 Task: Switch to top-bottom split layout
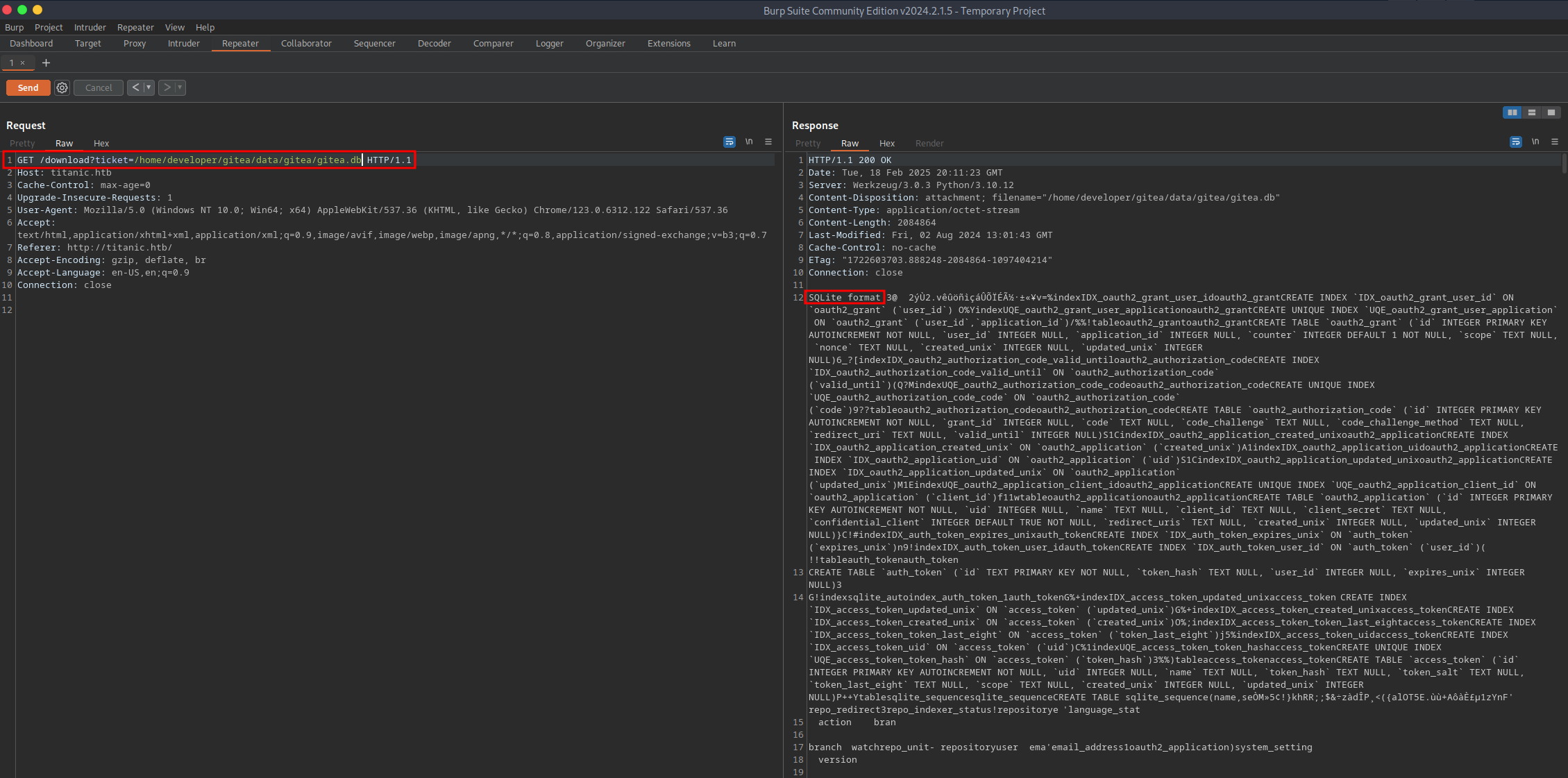(x=1531, y=112)
